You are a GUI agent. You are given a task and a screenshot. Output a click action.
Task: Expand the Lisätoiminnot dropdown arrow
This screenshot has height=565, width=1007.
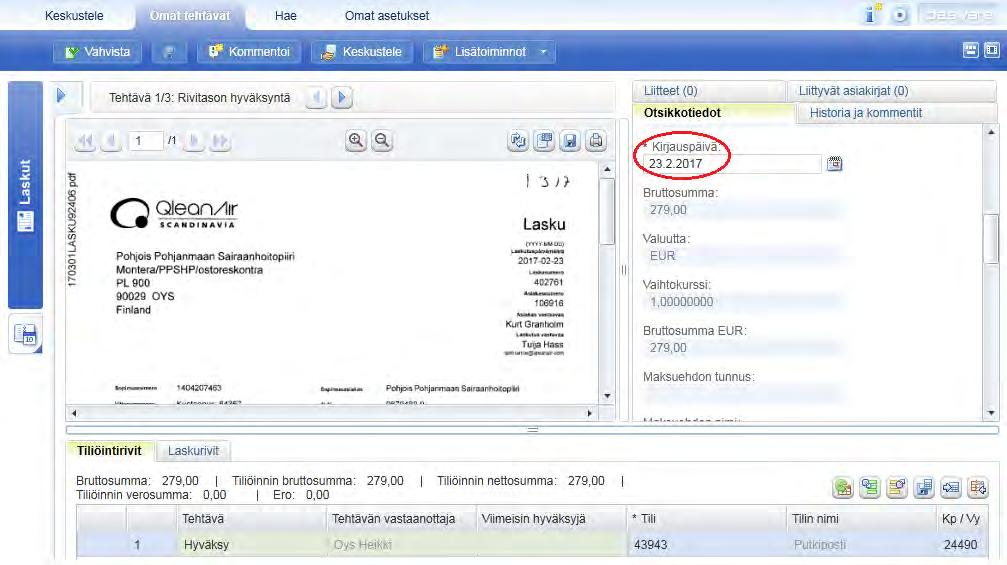[544, 51]
